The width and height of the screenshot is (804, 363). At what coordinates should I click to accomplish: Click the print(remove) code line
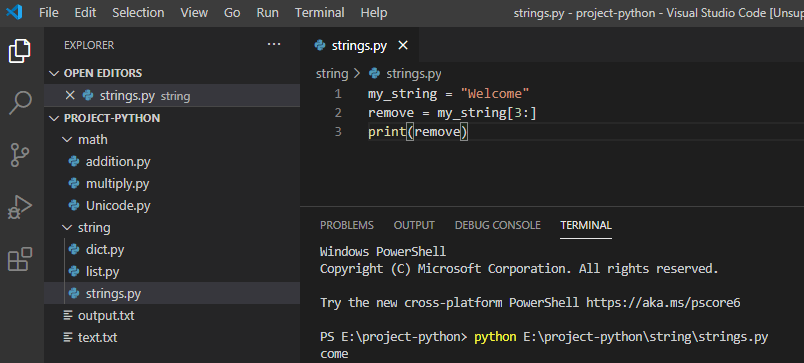pyautogui.click(x=418, y=132)
